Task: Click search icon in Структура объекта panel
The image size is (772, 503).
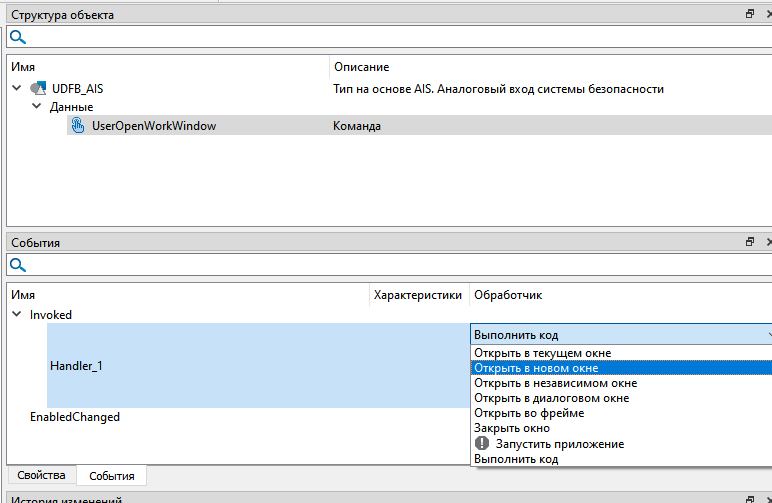Action: click(x=17, y=38)
